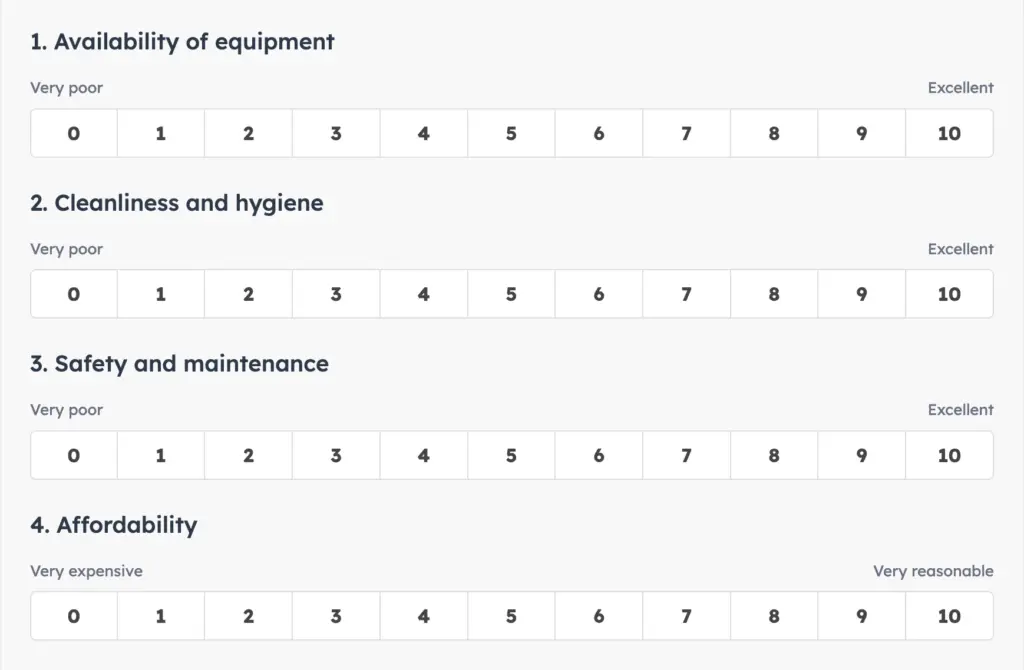Pick 3 for Safety and maintenance
The height and width of the screenshot is (670, 1024).
(336, 455)
